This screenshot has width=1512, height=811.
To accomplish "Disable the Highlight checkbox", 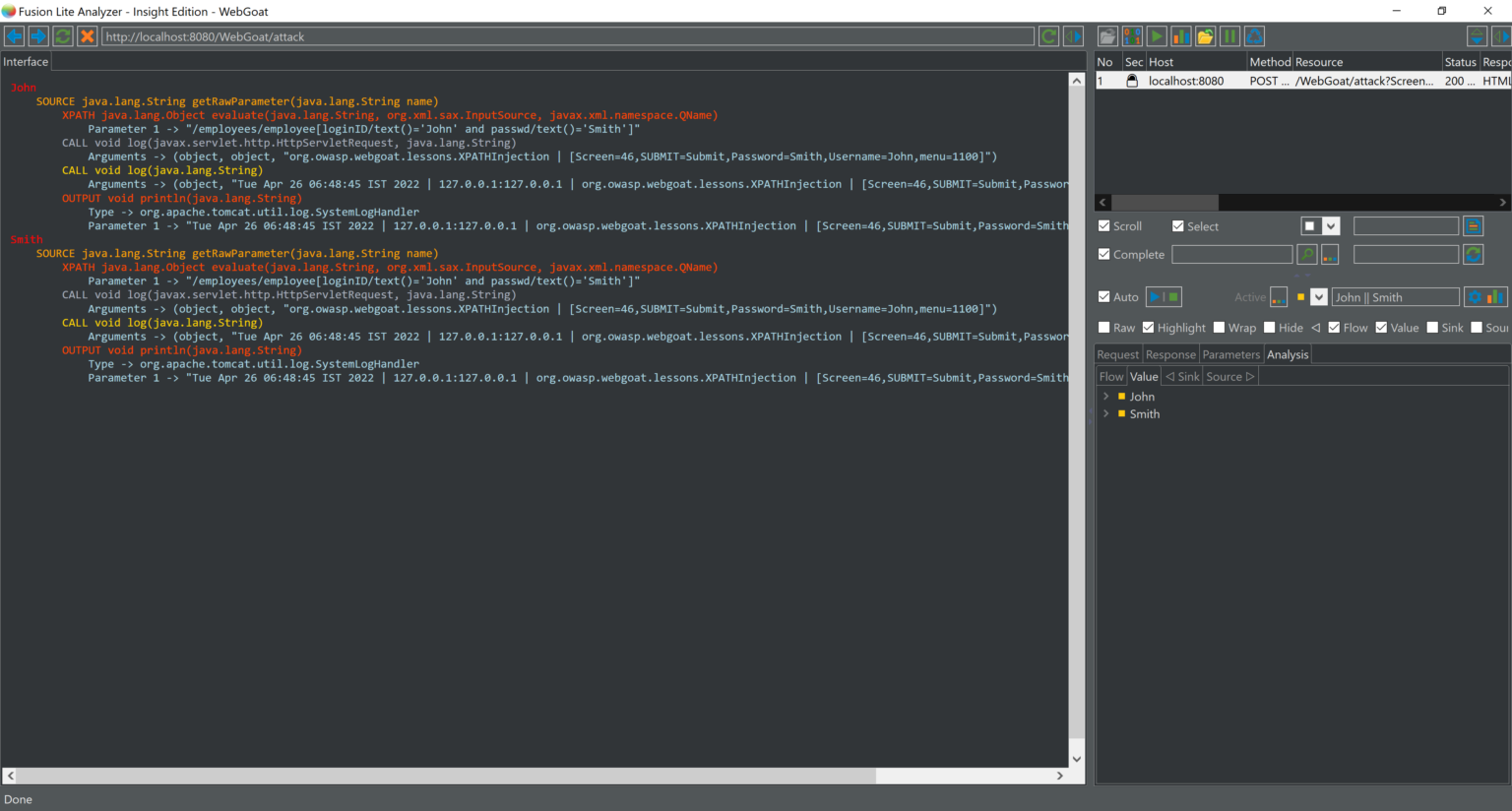I will (x=1148, y=328).
